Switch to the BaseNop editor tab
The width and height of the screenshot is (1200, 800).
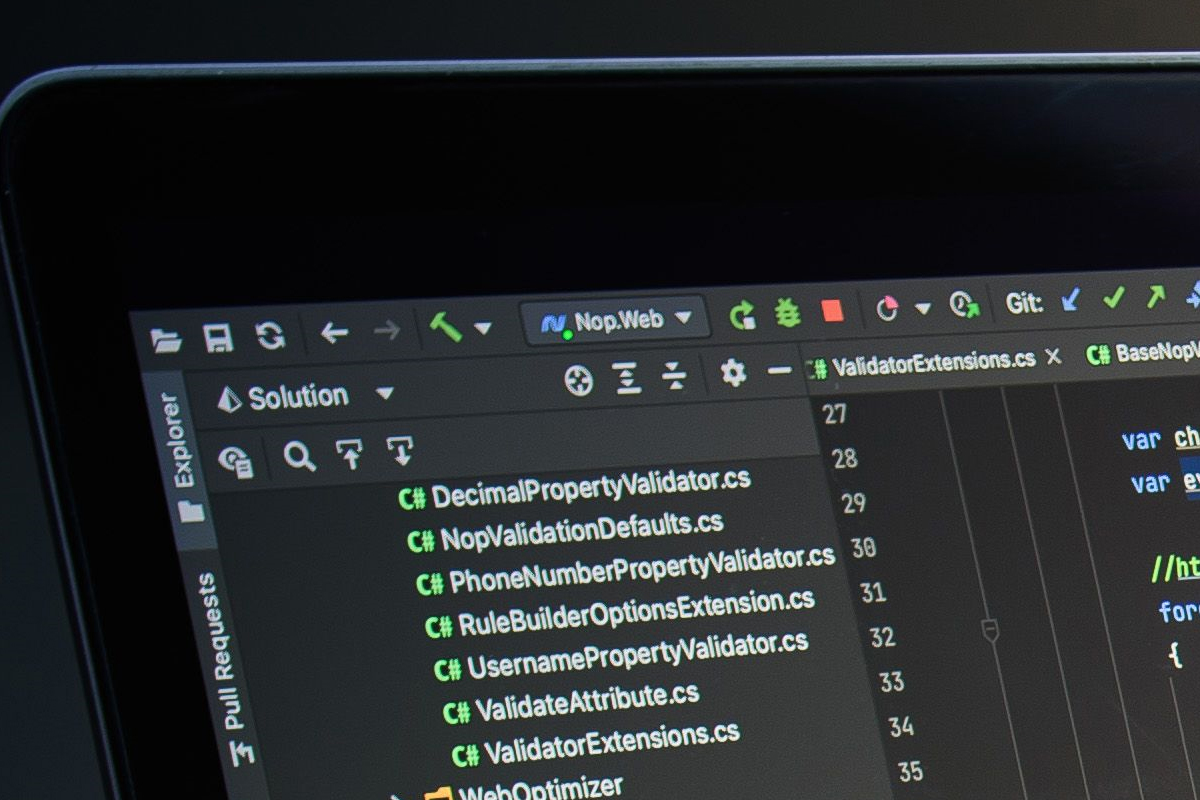point(1143,352)
